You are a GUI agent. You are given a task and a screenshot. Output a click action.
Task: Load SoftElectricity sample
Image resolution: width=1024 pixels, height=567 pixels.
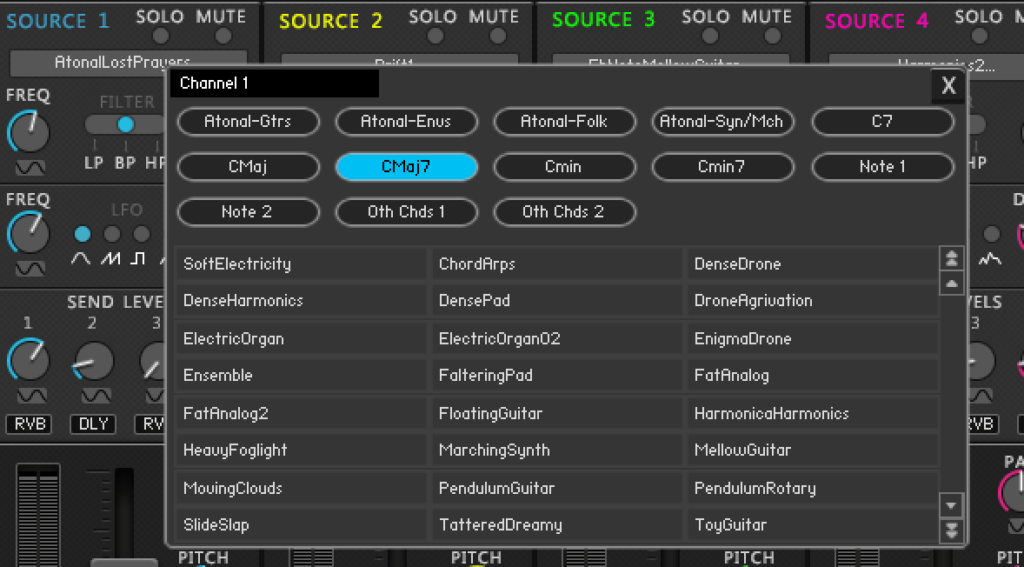[x=301, y=265]
